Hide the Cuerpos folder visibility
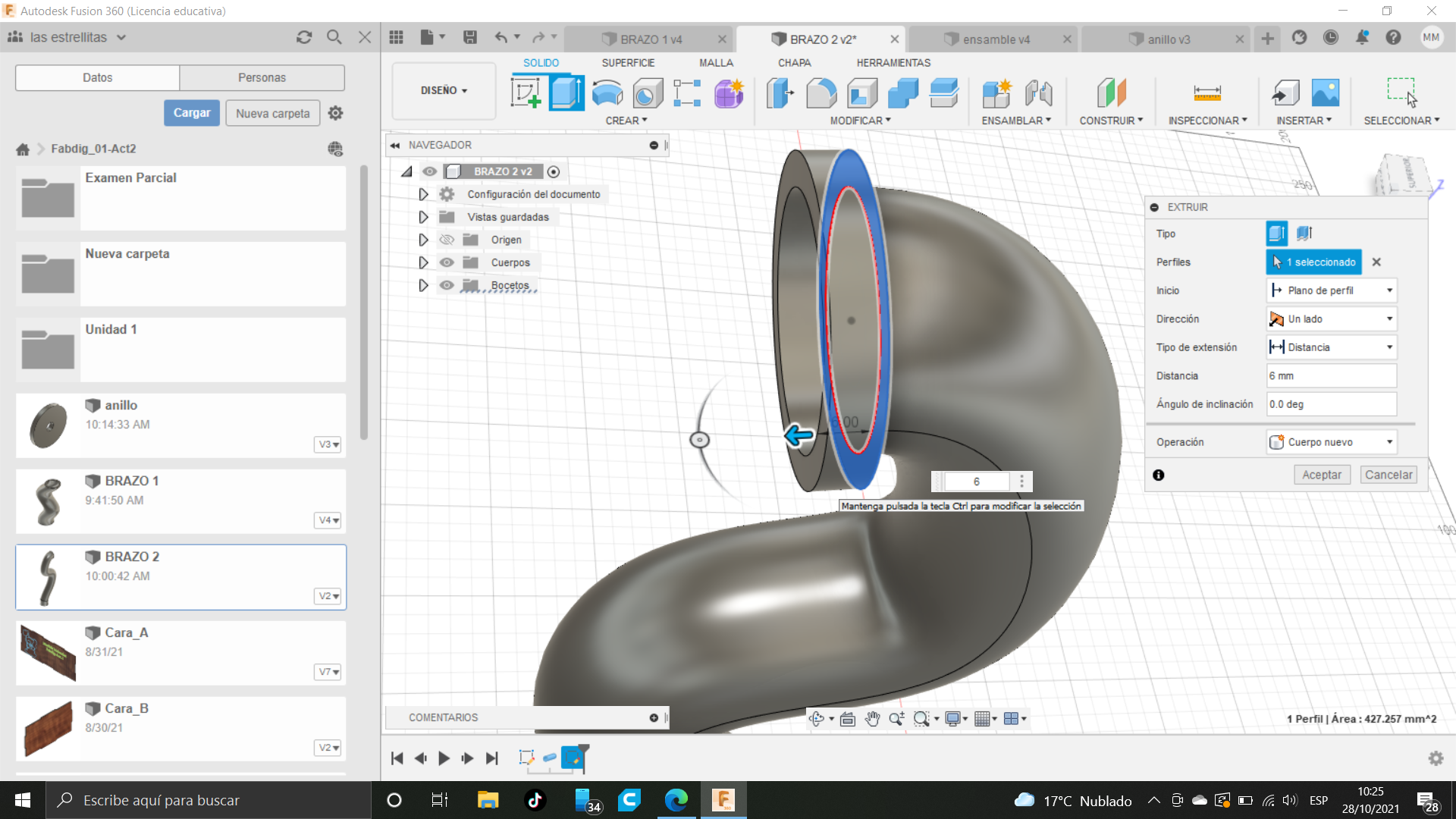Image resolution: width=1456 pixels, height=819 pixels. pyautogui.click(x=447, y=262)
